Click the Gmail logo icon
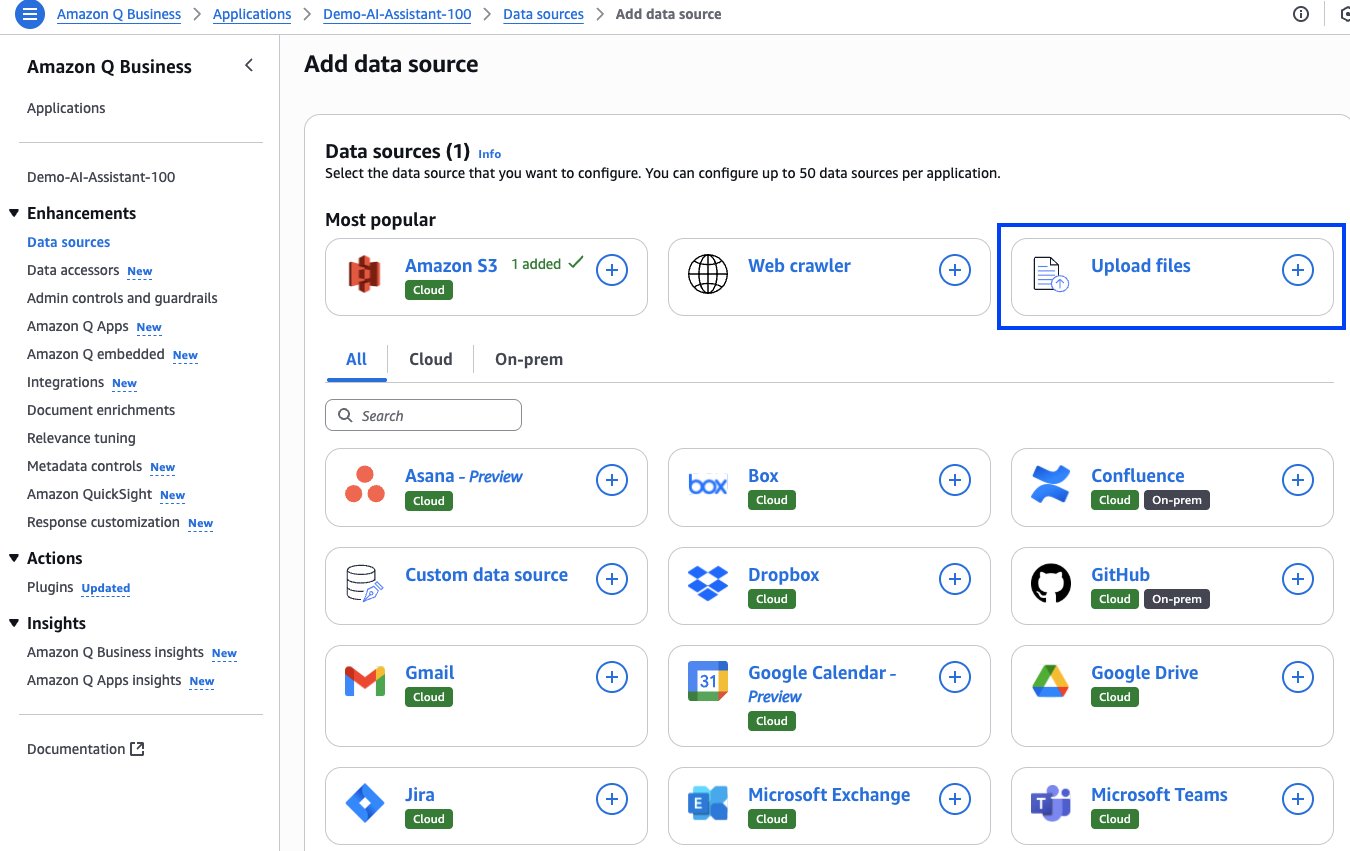The image size is (1350, 851). point(365,681)
